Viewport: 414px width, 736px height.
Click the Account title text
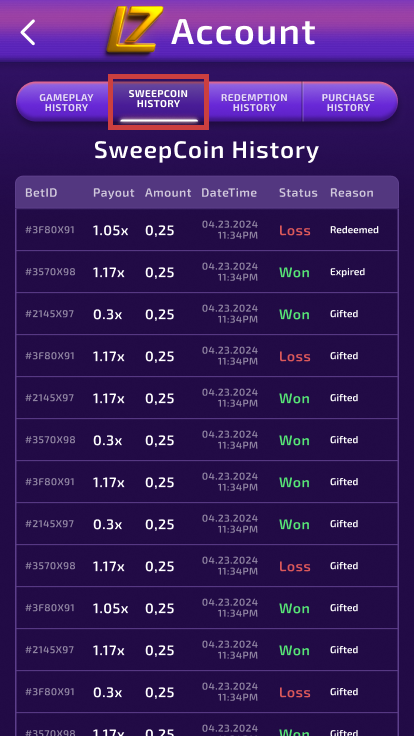pyautogui.click(x=243, y=32)
